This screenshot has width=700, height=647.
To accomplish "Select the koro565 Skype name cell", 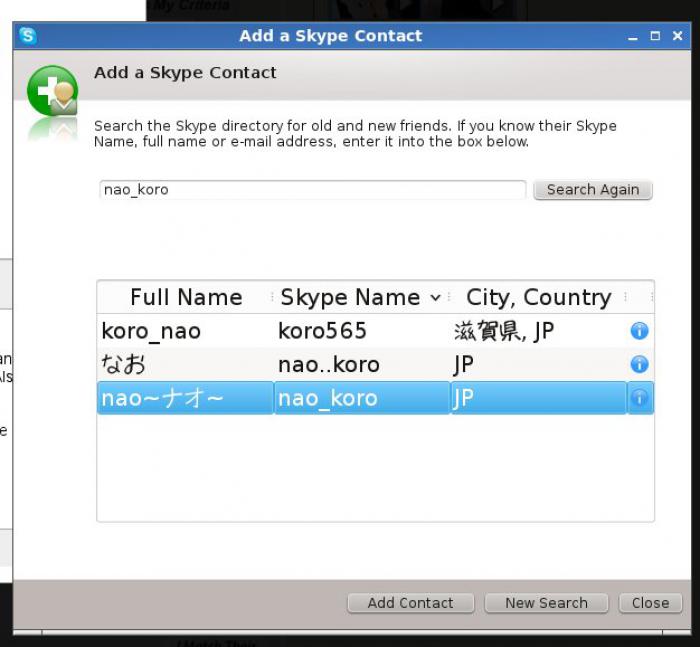I will [362, 331].
